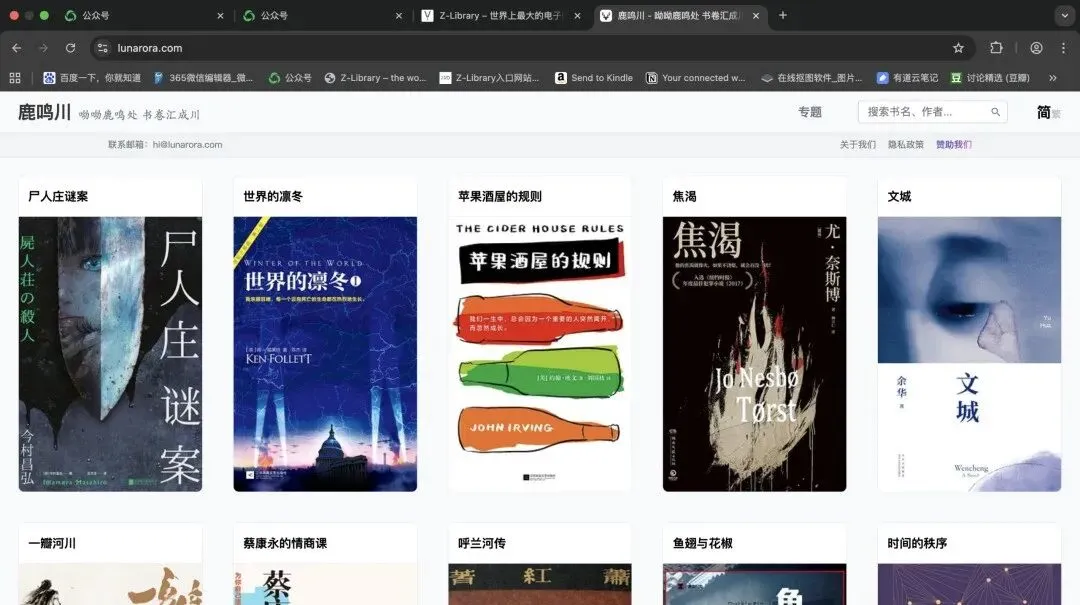
Task: Open the 365微信编辑器 bookmark
Action: click(x=203, y=78)
